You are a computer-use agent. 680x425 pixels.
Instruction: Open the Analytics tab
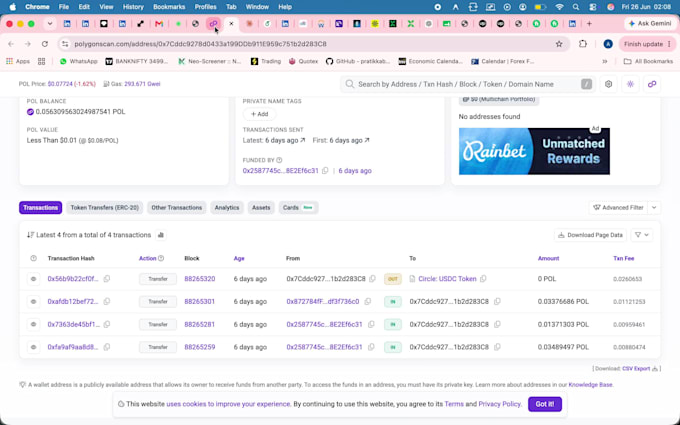[x=227, y=208]
